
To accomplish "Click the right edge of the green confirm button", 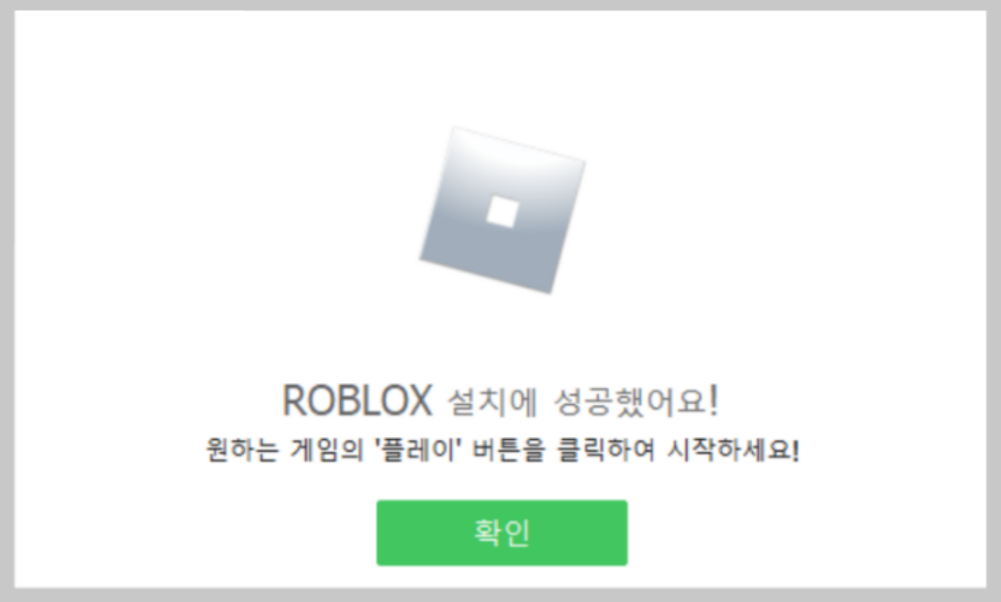I will pos(622,532).
